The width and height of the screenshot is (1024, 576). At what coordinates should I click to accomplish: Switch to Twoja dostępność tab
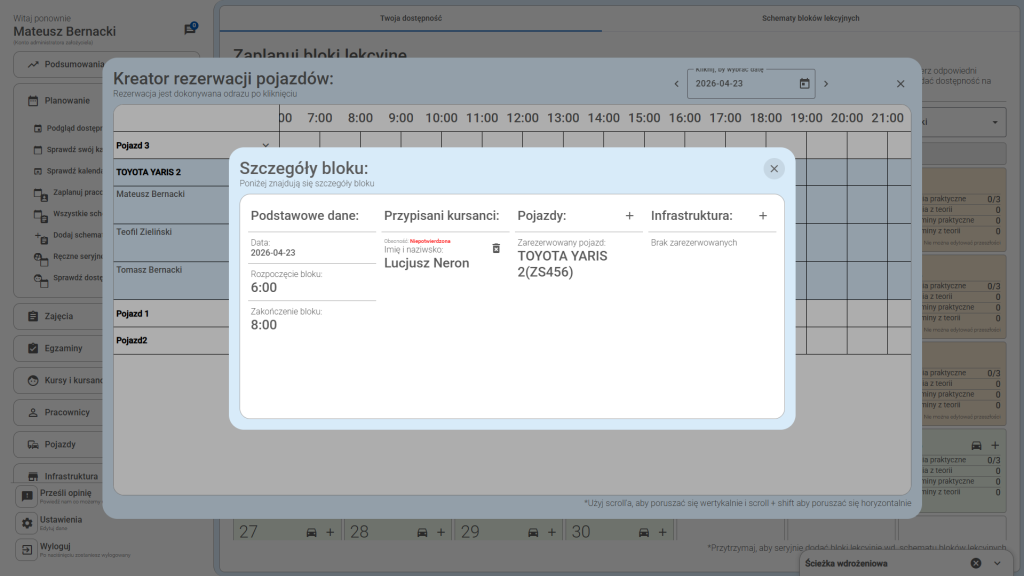point(411,18)
